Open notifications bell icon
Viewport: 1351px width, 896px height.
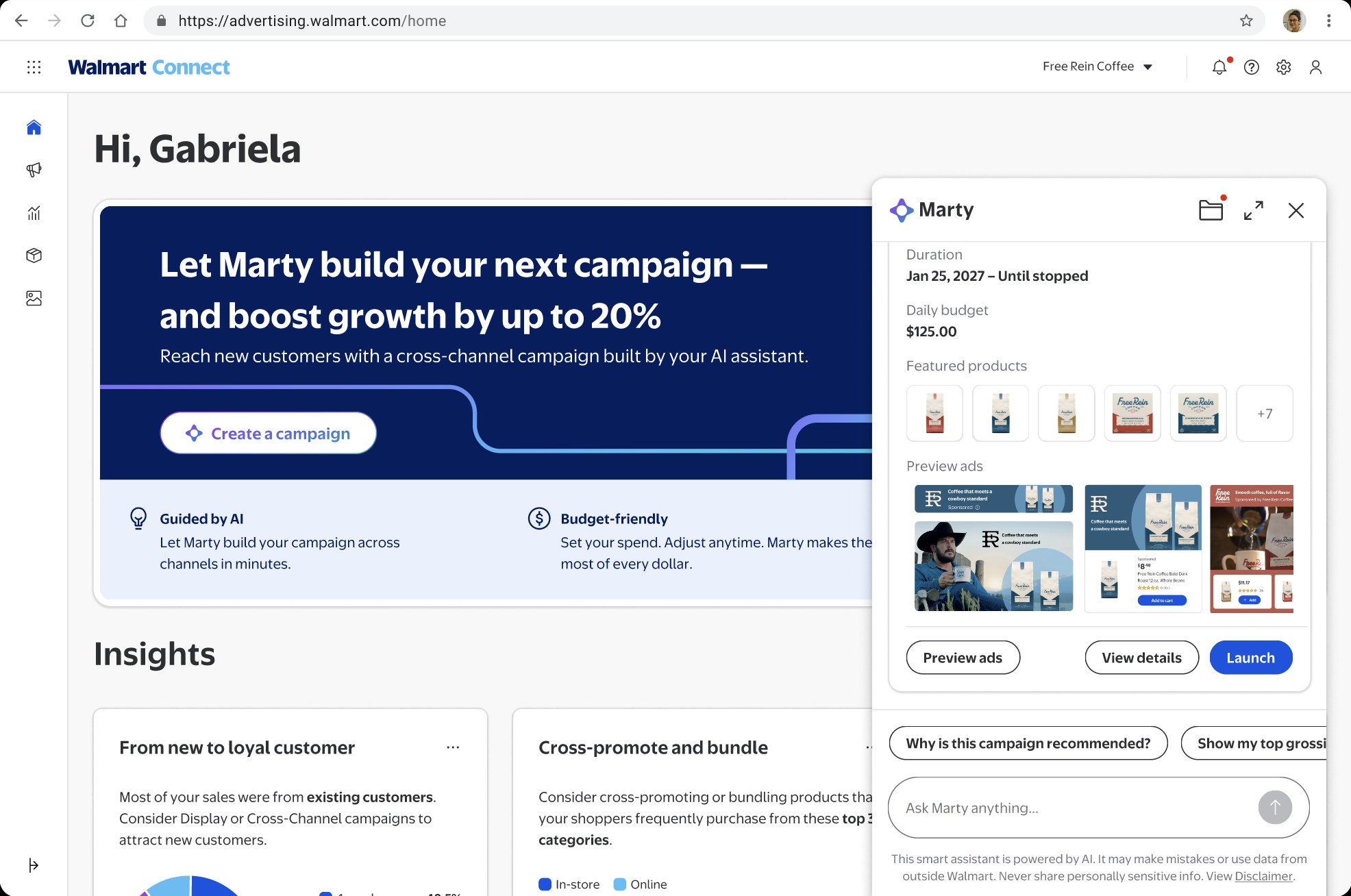coord(1219,66)
